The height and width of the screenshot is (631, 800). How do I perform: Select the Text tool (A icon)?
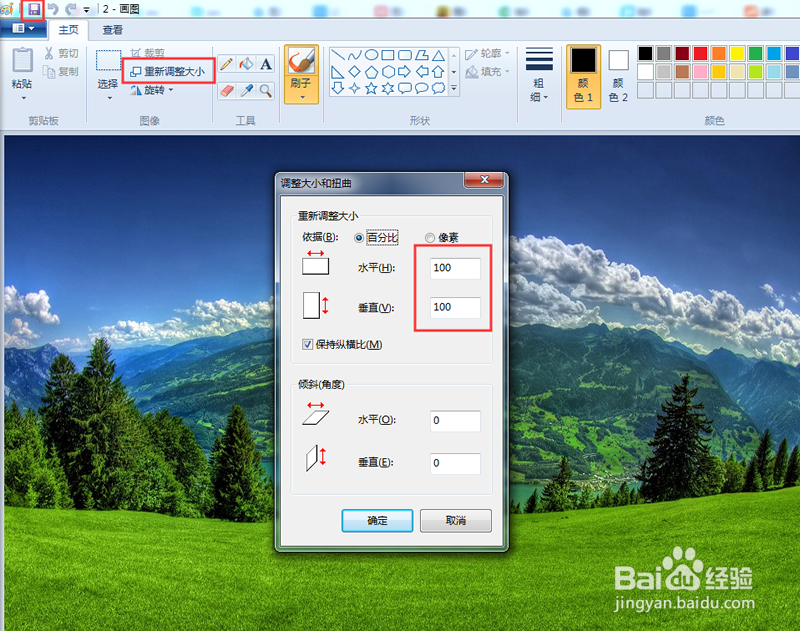point(265,64)
